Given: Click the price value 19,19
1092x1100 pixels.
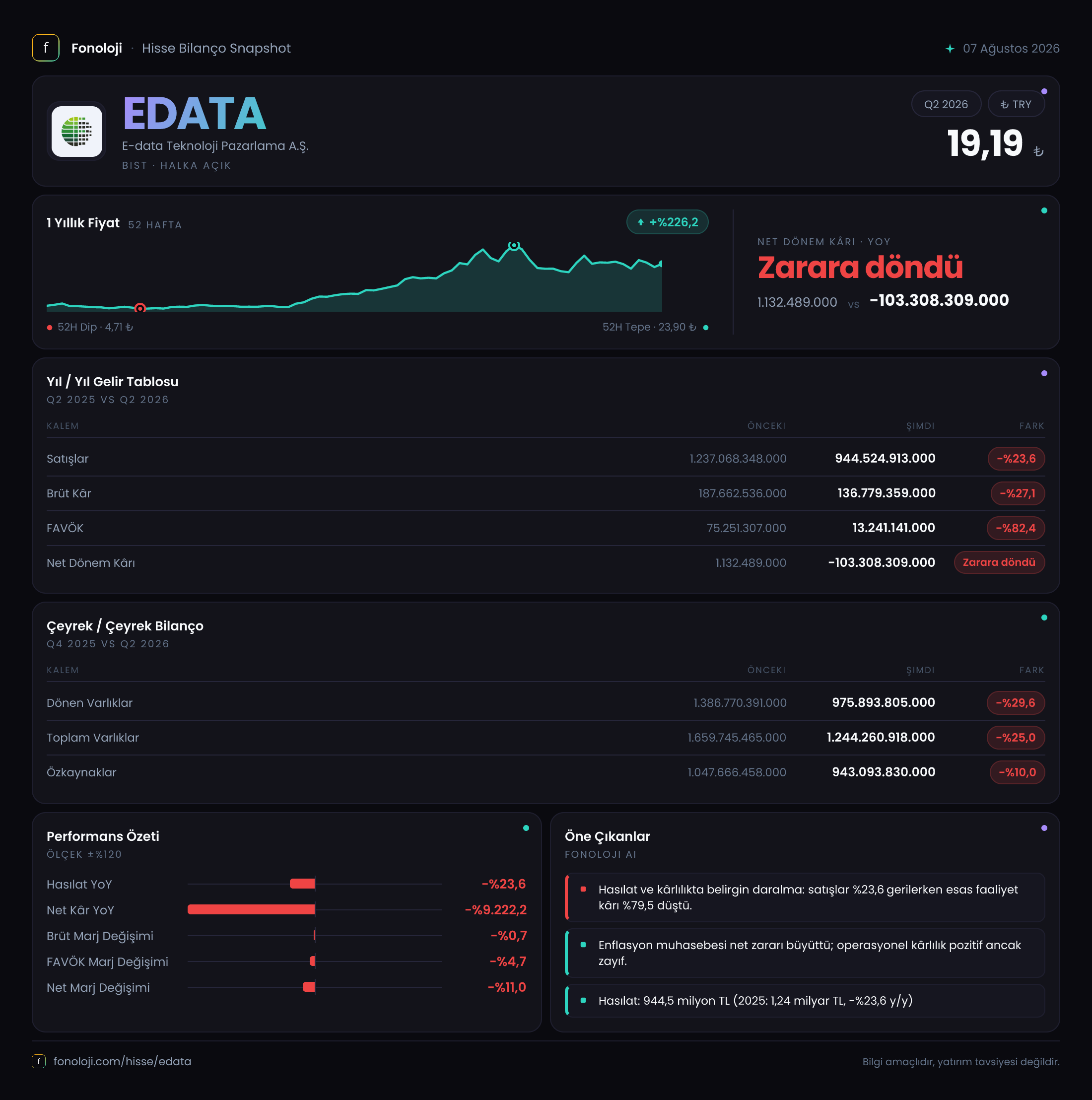Looking at the screenshot, I should click(x=985, y=143).
